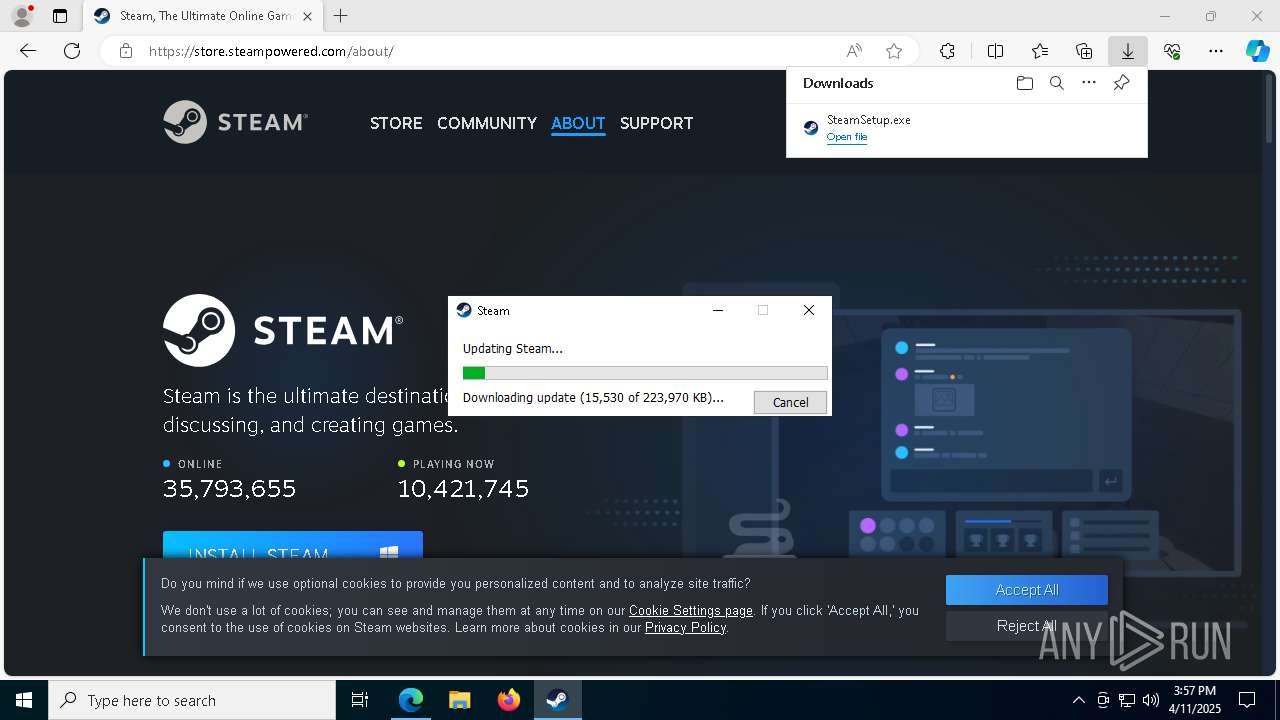1280x720 pixels.
Task: Toggle split screen view
Action: (995, 51)
